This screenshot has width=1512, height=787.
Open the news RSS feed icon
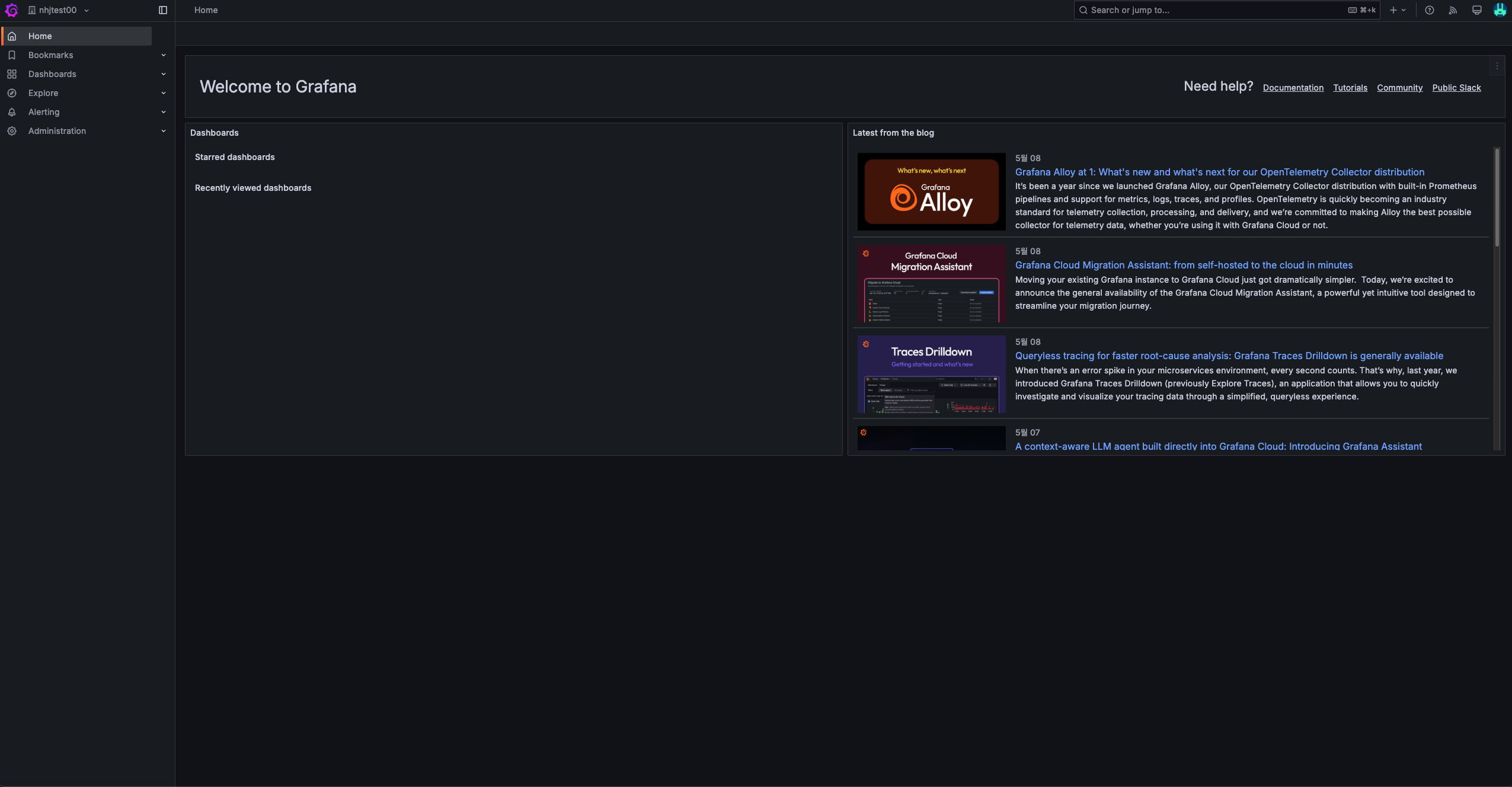(1453, 10)
